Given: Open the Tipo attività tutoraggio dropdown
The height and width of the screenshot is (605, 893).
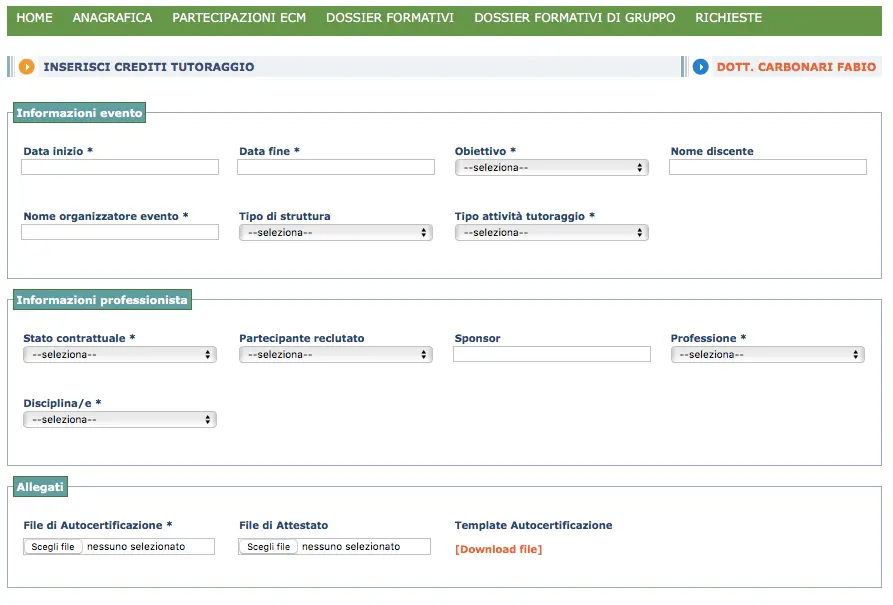Looking at the screenshot, I should point(551,232).
